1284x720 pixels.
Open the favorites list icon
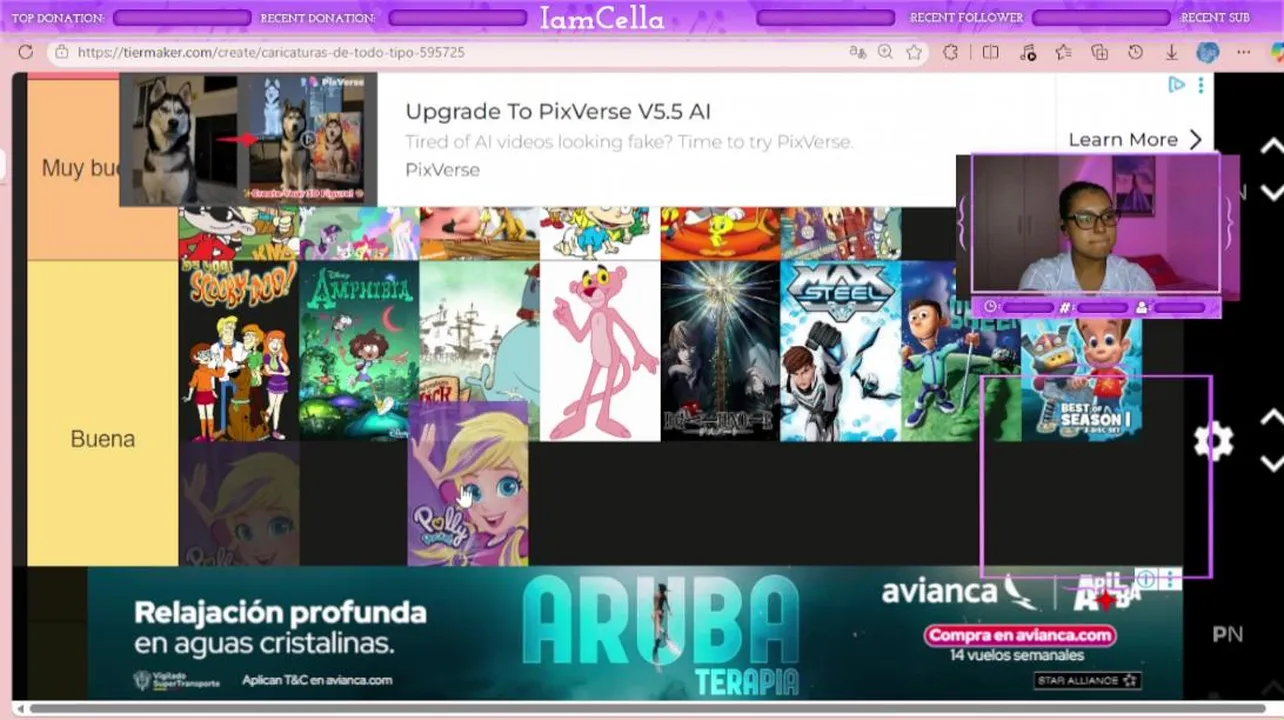[x=1063, y=52]
